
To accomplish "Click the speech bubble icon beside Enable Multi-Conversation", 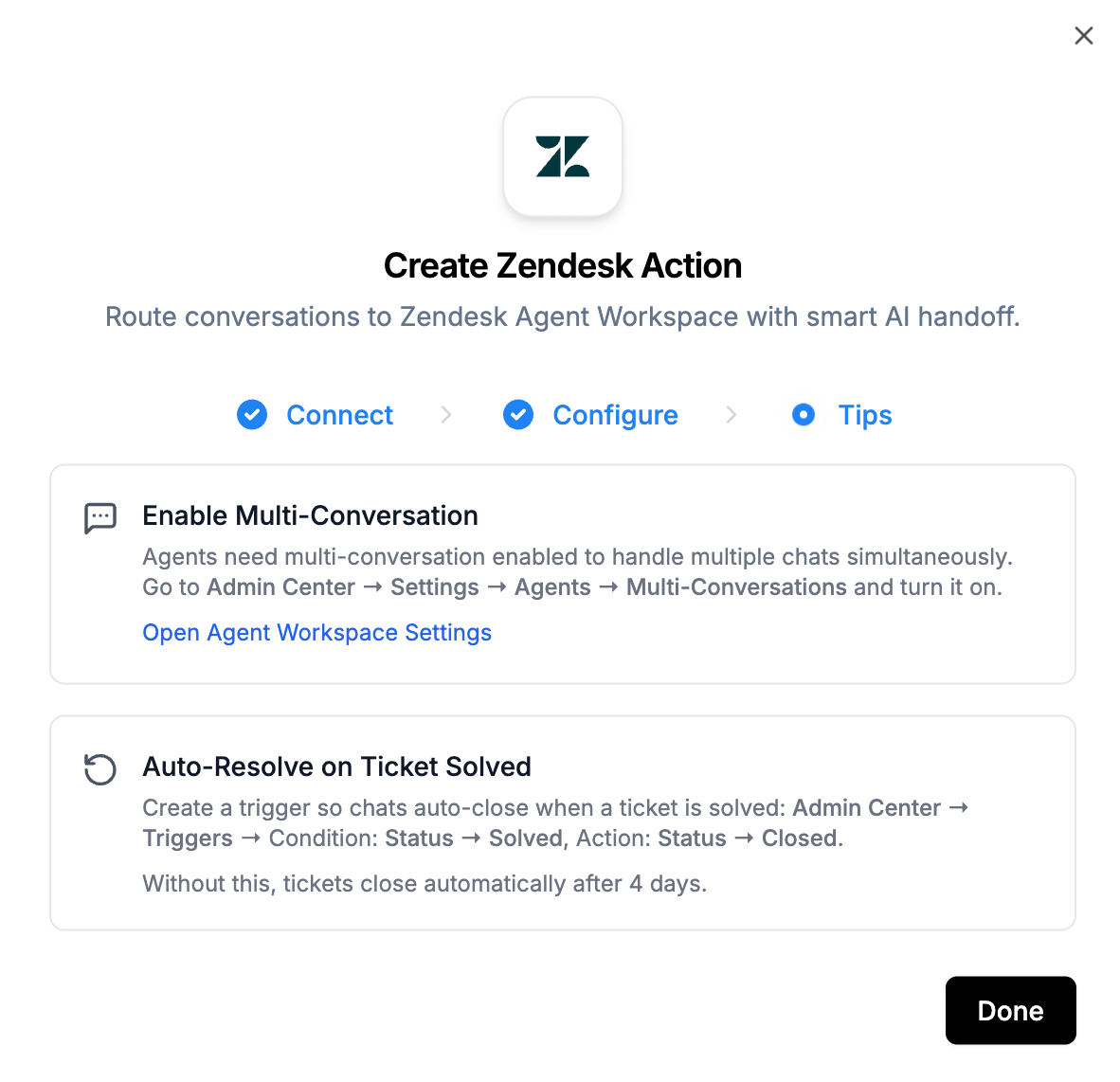I will [100, 518].
